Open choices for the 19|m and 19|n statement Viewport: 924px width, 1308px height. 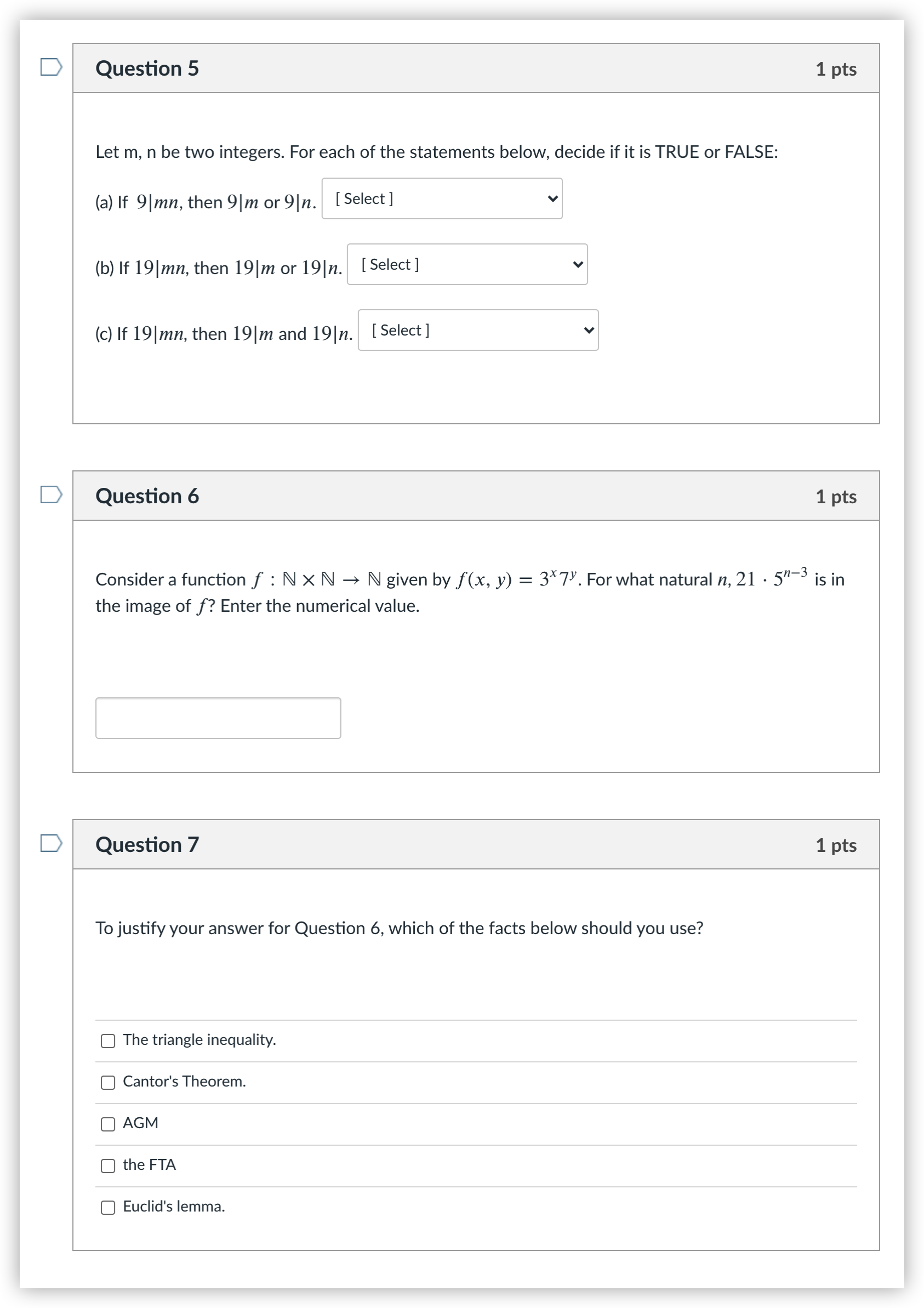[478, 331]
